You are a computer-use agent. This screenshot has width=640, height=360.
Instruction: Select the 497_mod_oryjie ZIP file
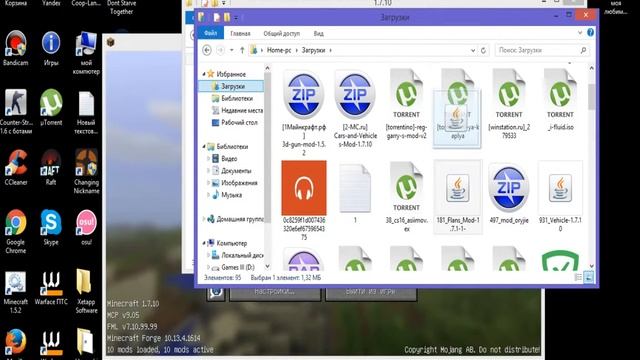509,193
